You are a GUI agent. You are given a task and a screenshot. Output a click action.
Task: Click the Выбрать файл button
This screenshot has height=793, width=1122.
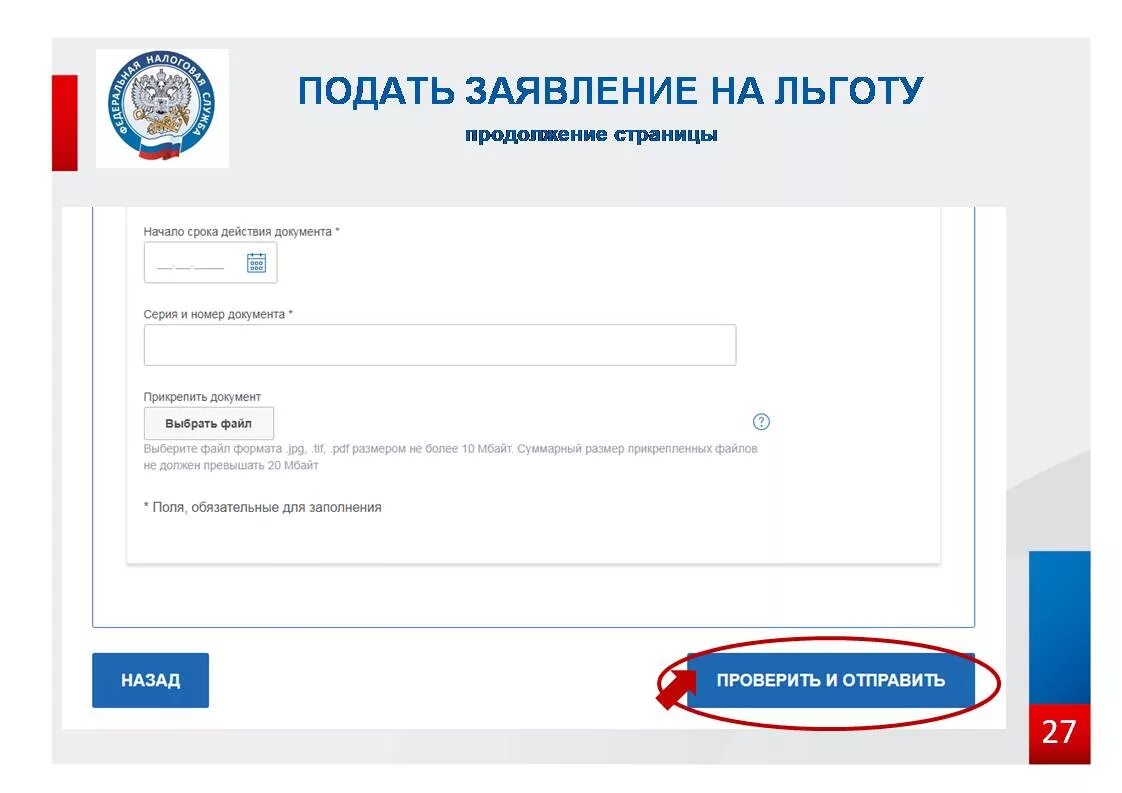(208, 424)
